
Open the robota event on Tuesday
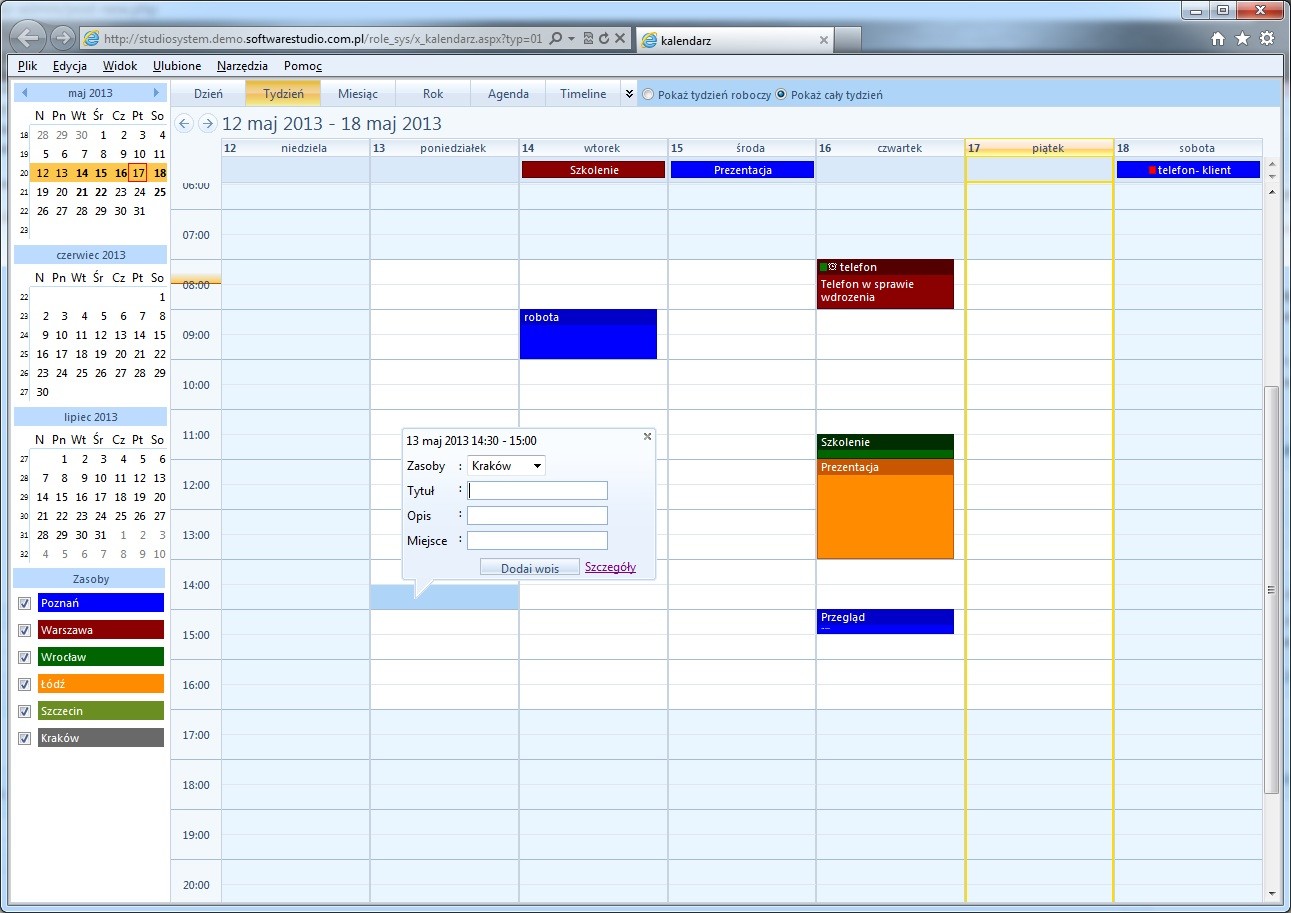588,334
